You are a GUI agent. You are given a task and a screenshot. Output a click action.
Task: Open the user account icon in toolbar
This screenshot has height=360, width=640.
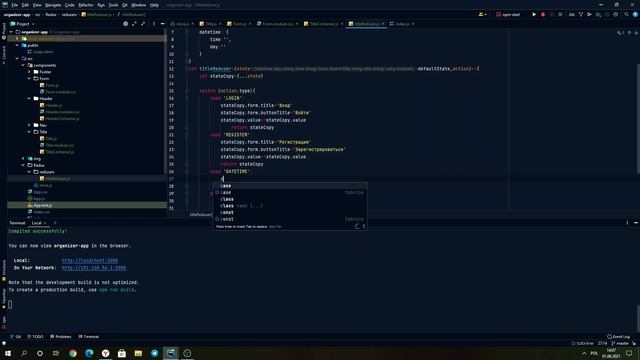pyautogui.click(x=482, y=14)
